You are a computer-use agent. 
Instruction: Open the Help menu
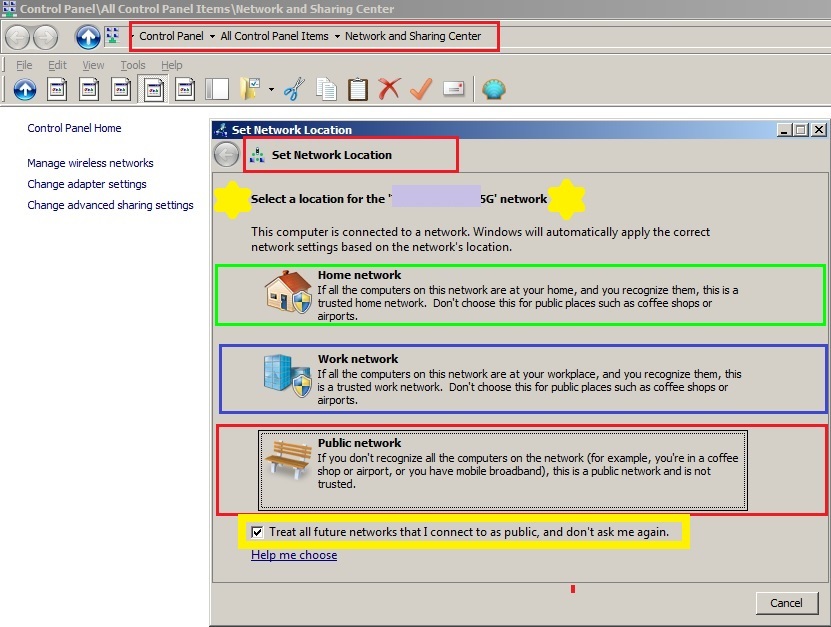coord(172,65)
